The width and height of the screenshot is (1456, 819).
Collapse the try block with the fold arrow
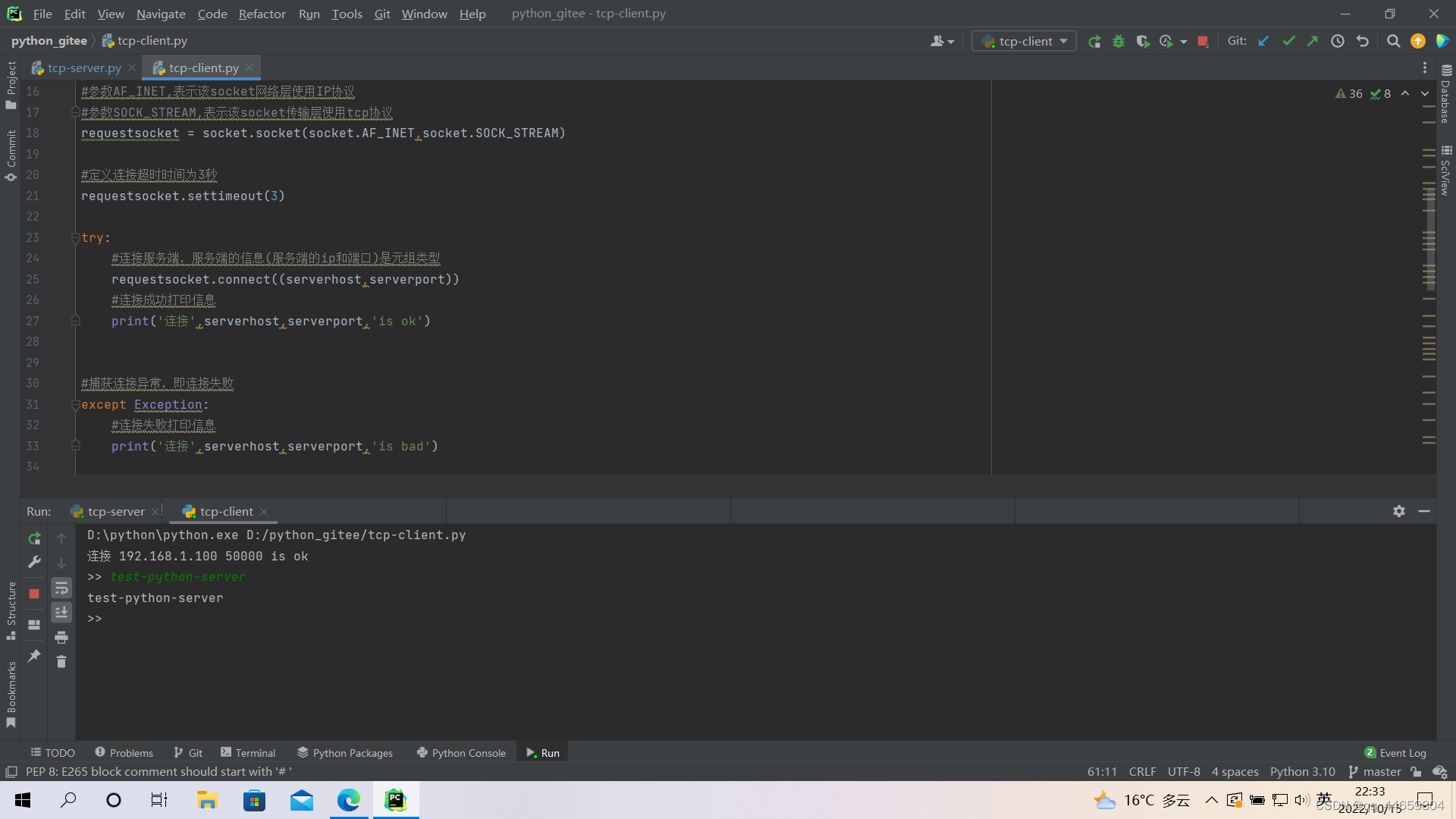tap(74, 237)
